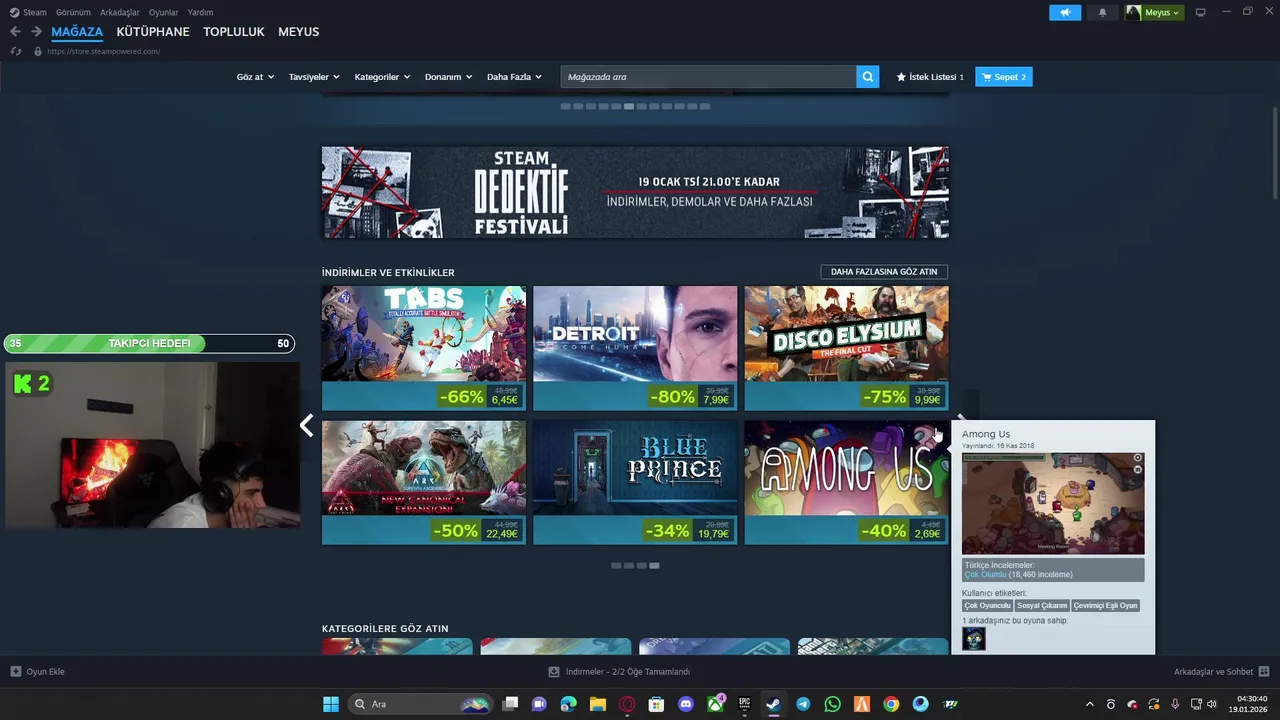This screenshot has height=720, width=1280.
Task: Open Epic Games Launcher from taskbar
Action: pos(744,704)
